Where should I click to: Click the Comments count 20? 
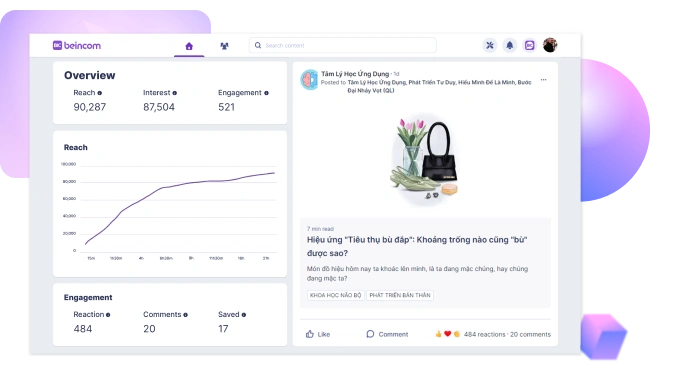[x=149, y=329]
